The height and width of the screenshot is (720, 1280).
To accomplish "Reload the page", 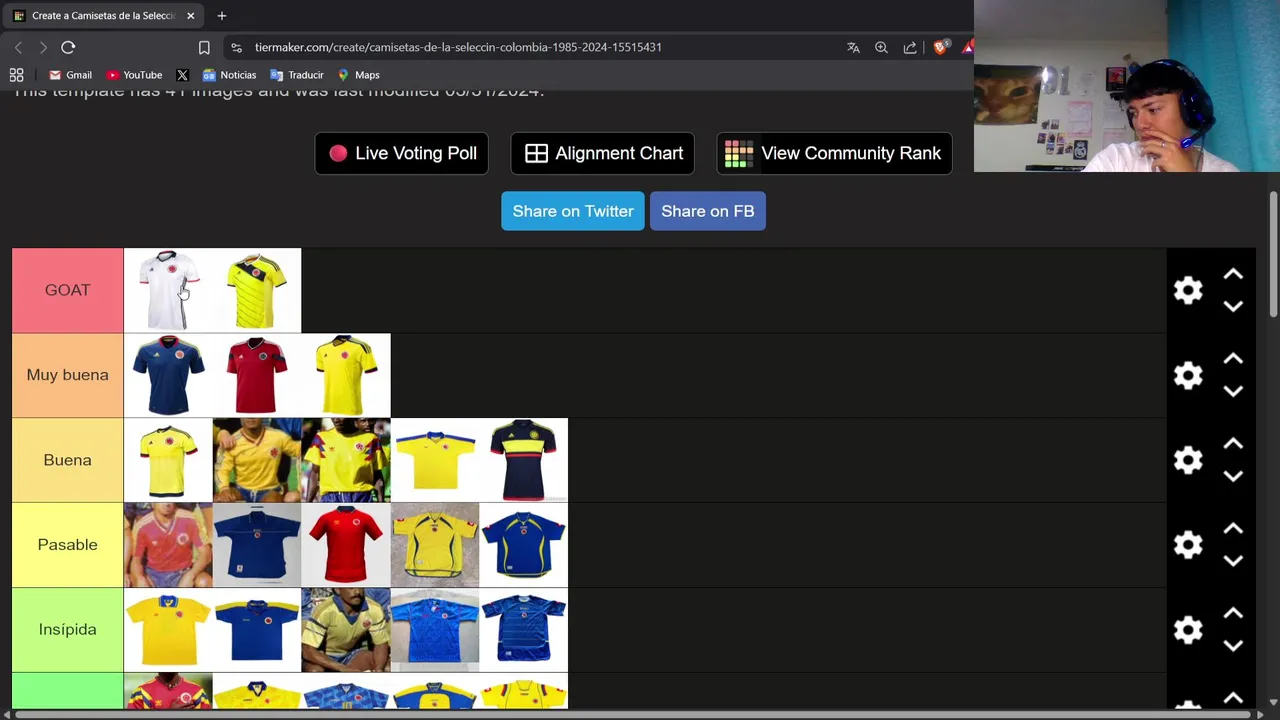I will pyautogui.click(x=68, y=47).
